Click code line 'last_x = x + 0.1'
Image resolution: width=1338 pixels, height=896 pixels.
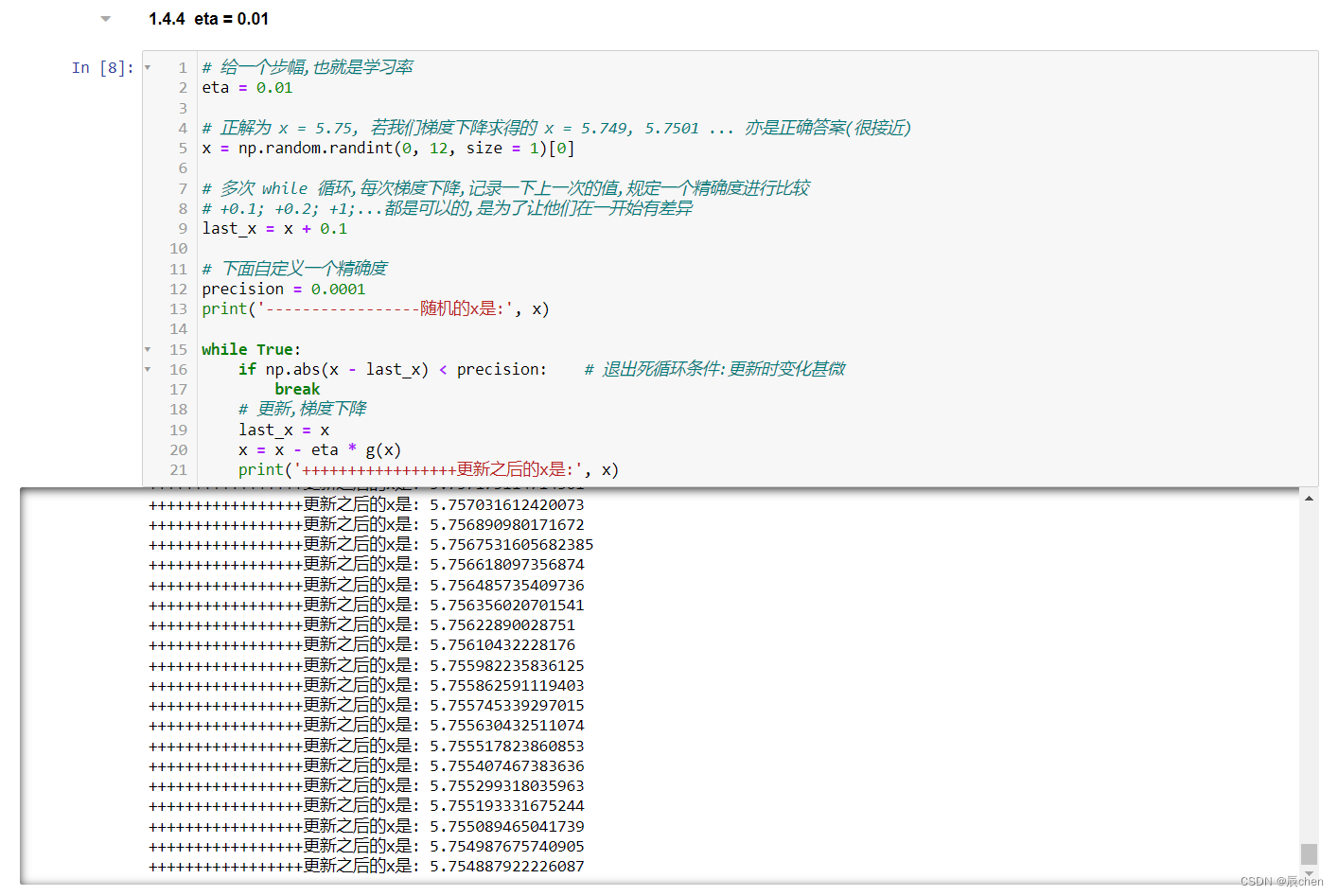tap(274, 229)
